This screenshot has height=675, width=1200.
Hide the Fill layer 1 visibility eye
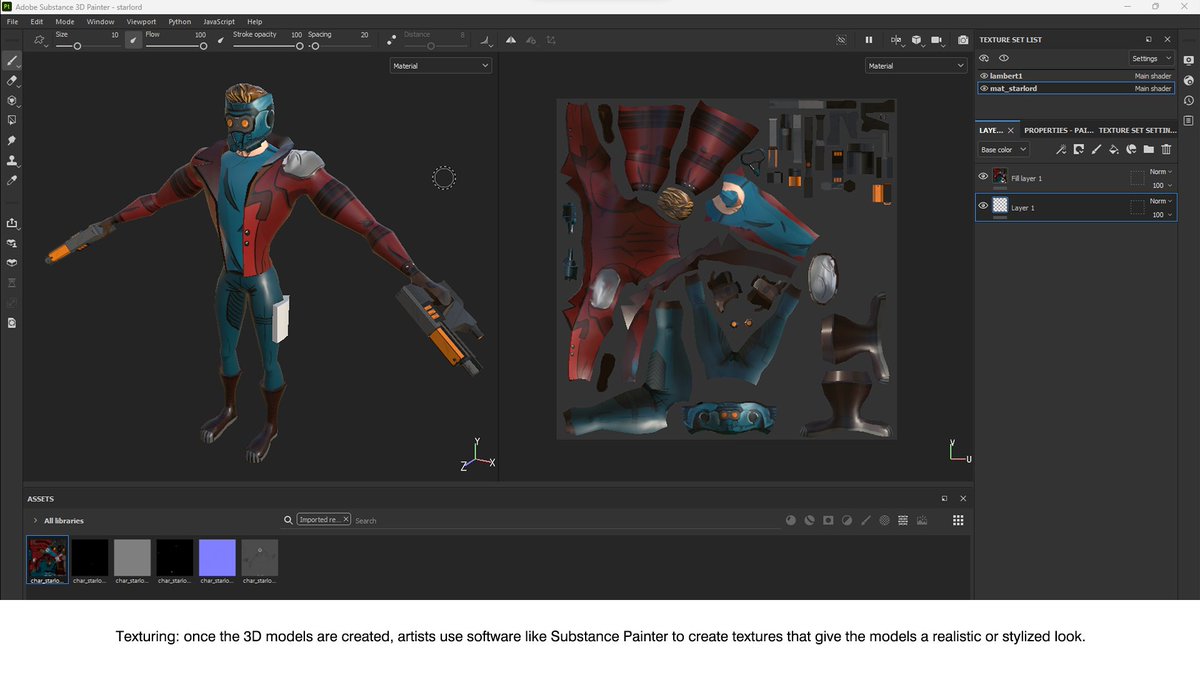(983, 177)
